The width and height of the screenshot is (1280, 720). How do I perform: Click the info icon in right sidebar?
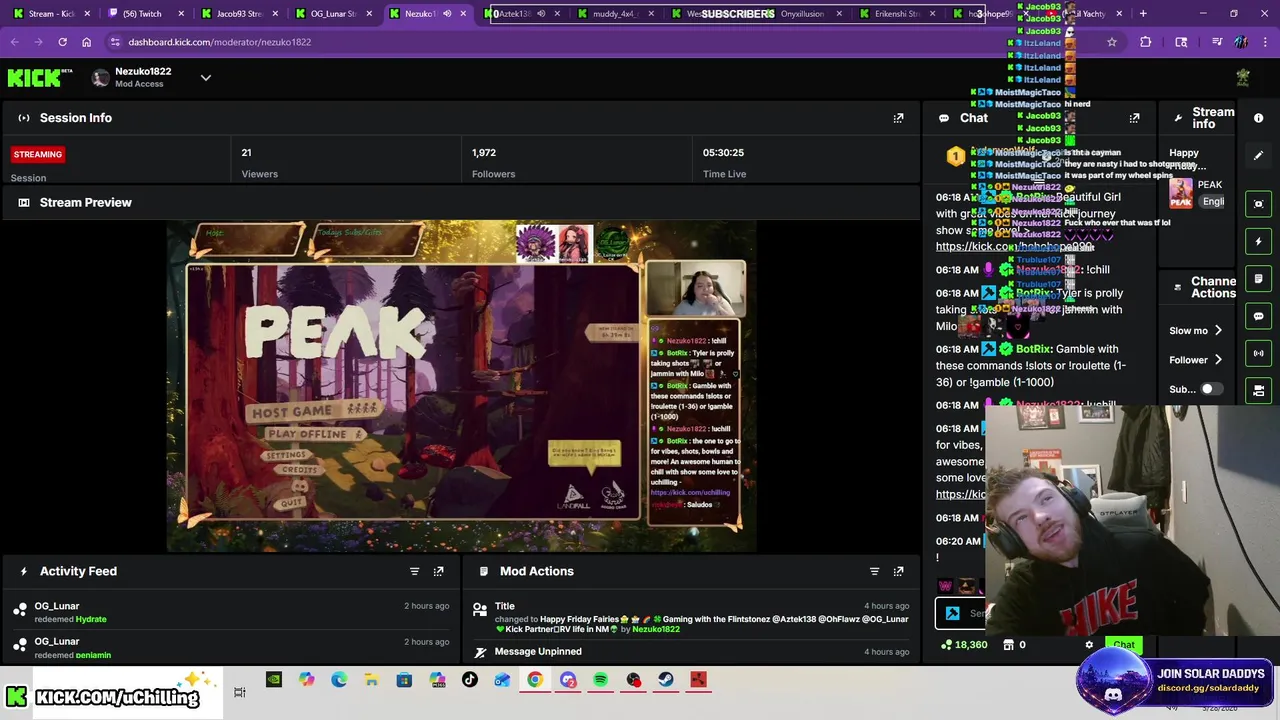point(1258,118)
